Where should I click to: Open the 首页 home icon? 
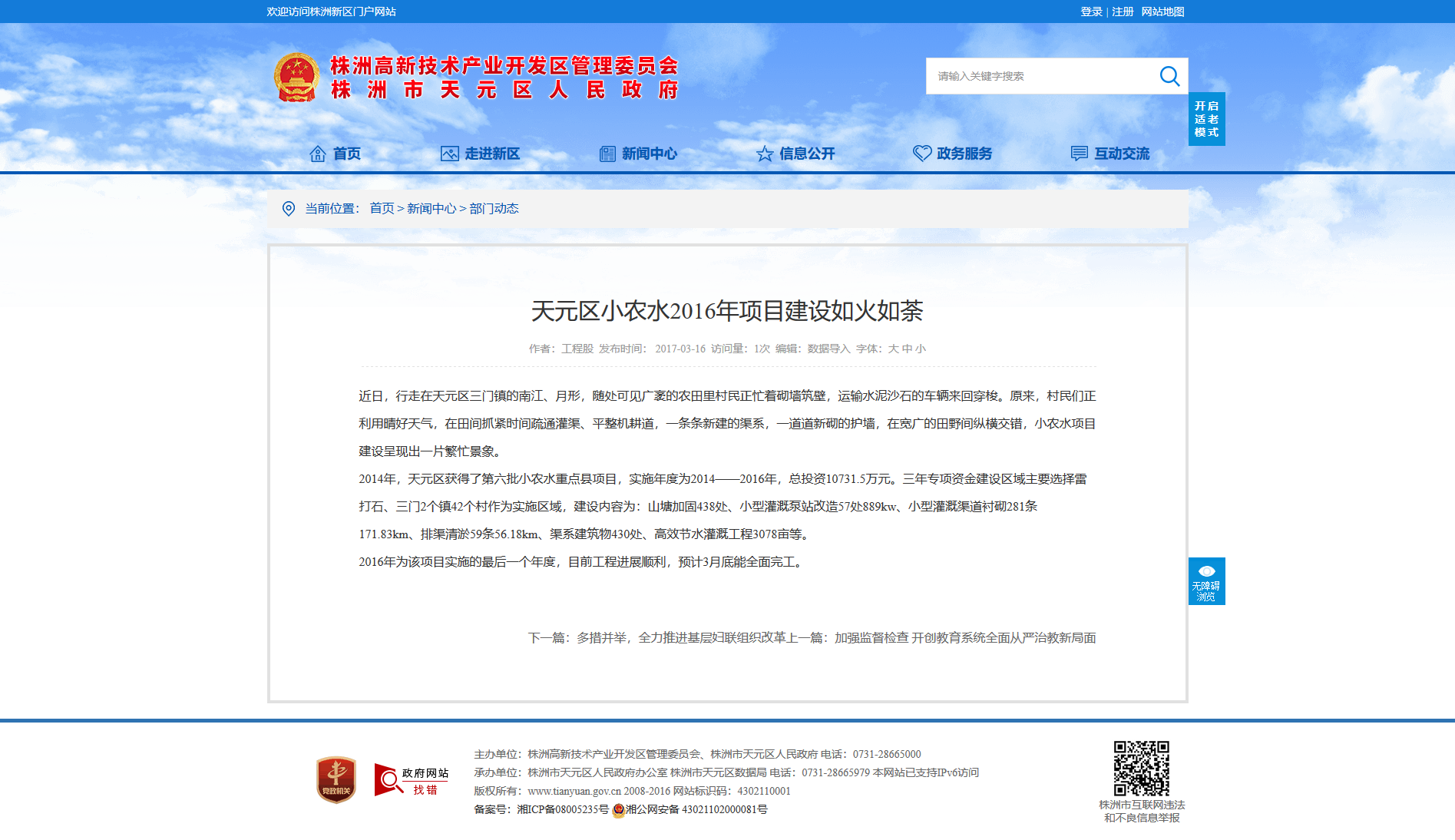[x=317, y=154]
